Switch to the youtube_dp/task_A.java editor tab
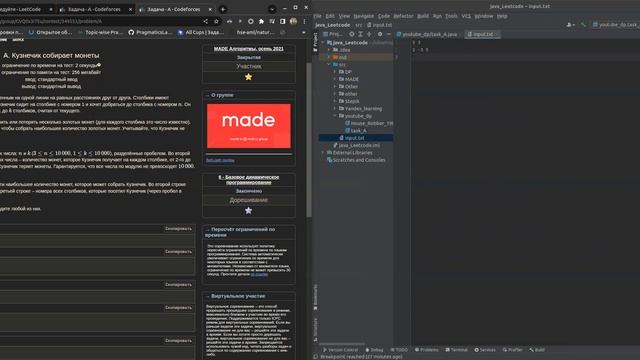 click(x=427, y=34)
